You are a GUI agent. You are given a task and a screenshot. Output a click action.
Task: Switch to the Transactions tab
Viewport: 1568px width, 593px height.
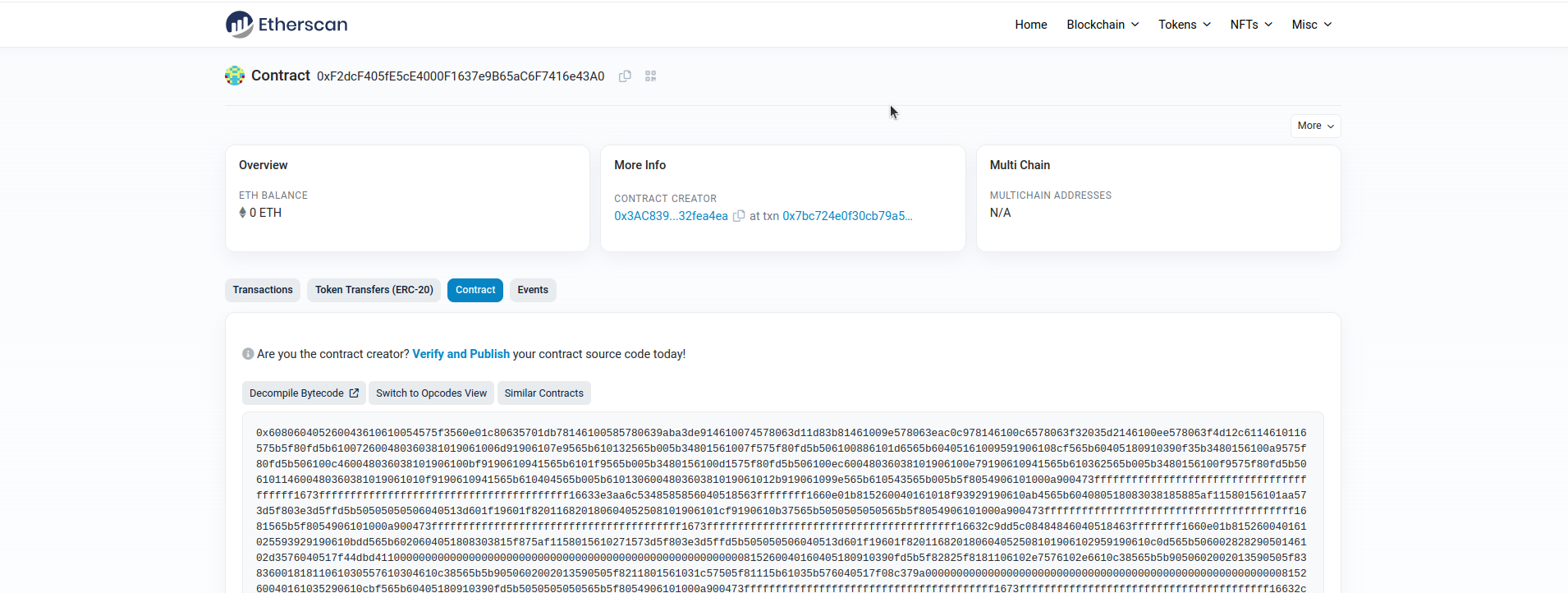tap(263, 290)
